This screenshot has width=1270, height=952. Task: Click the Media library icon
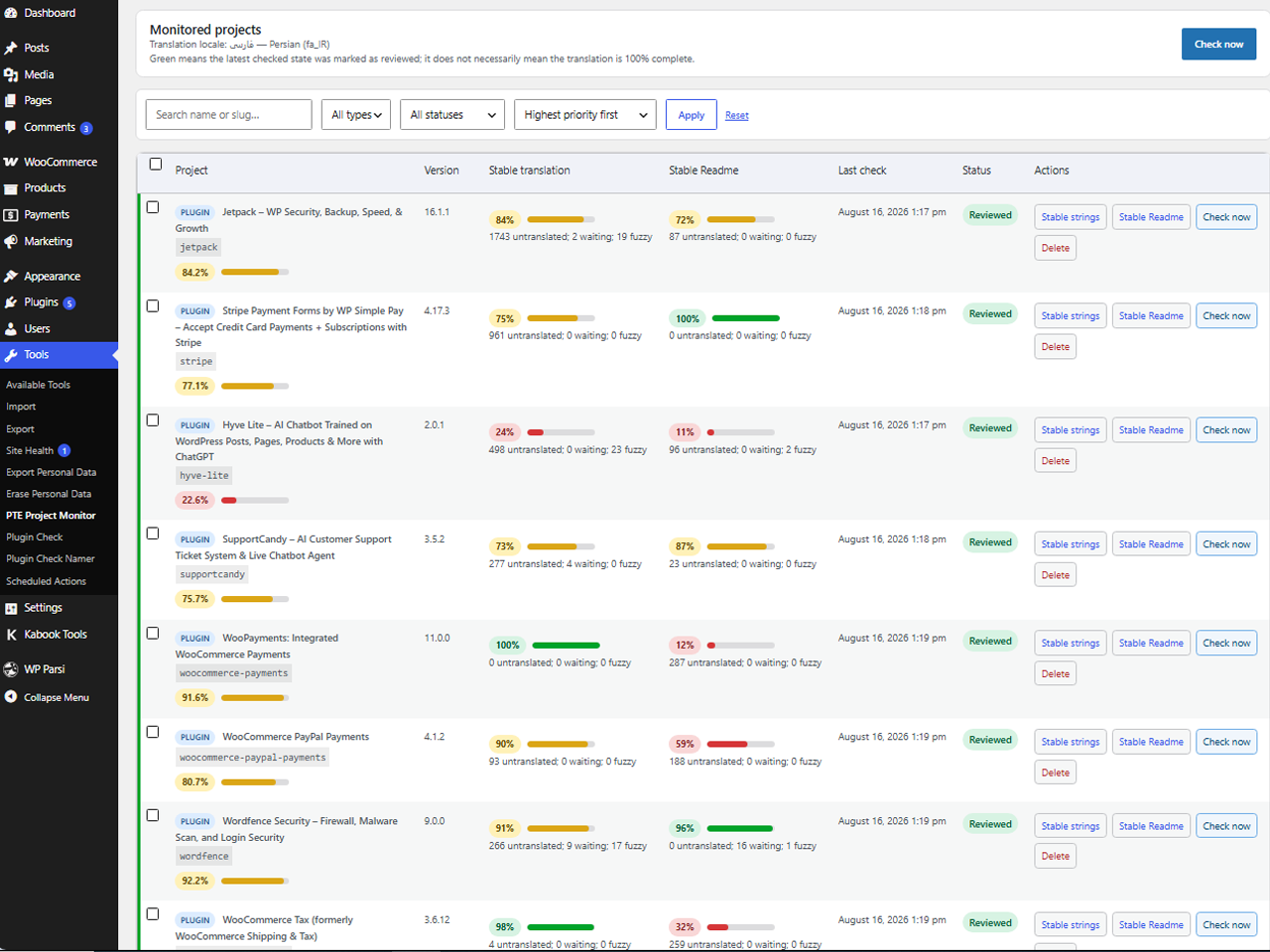11,74
